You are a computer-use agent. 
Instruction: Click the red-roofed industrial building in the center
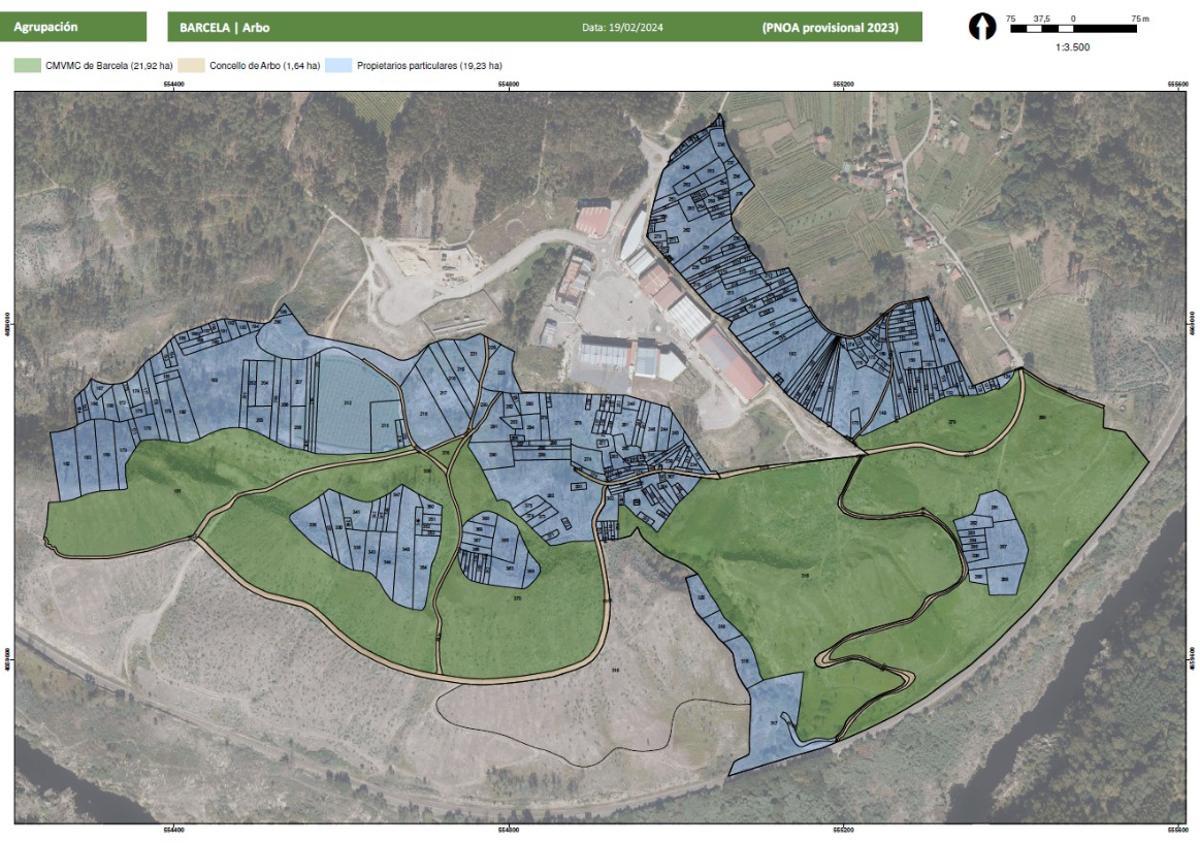730,362
